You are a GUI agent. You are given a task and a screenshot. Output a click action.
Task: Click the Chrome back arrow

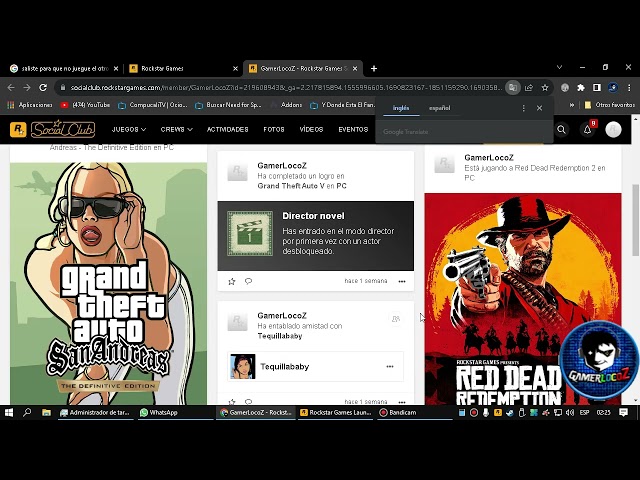pyautogui.click(x=11, y=87)
